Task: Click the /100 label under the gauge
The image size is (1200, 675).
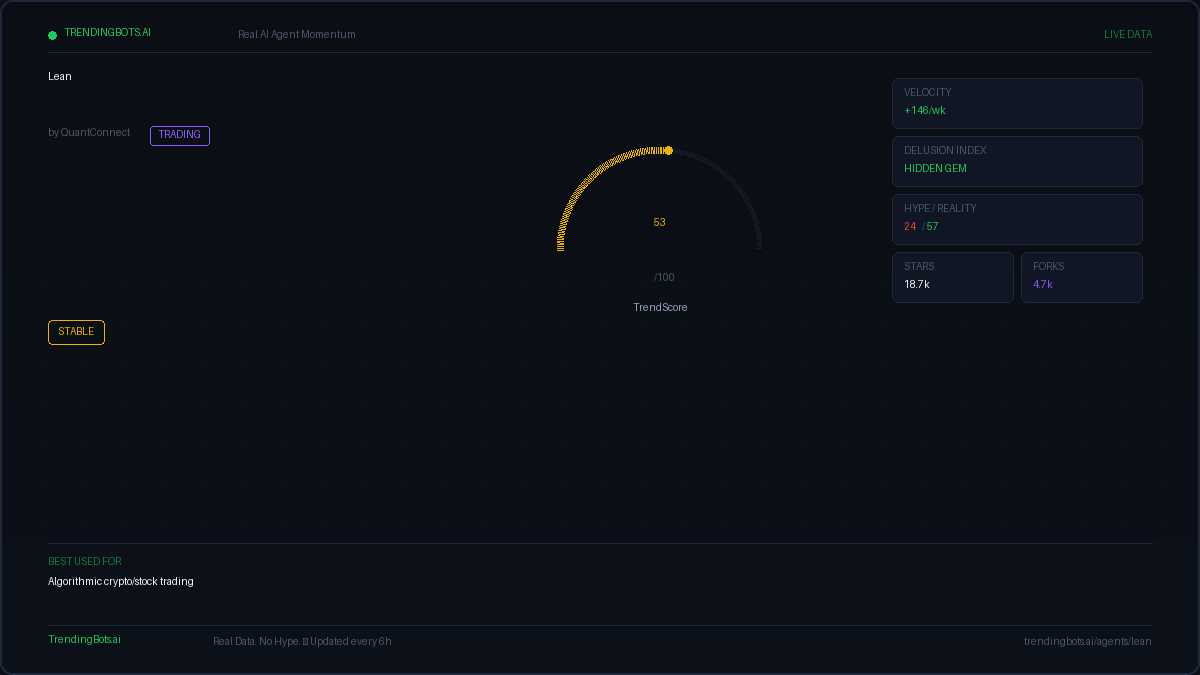Action: coord(664,278)
